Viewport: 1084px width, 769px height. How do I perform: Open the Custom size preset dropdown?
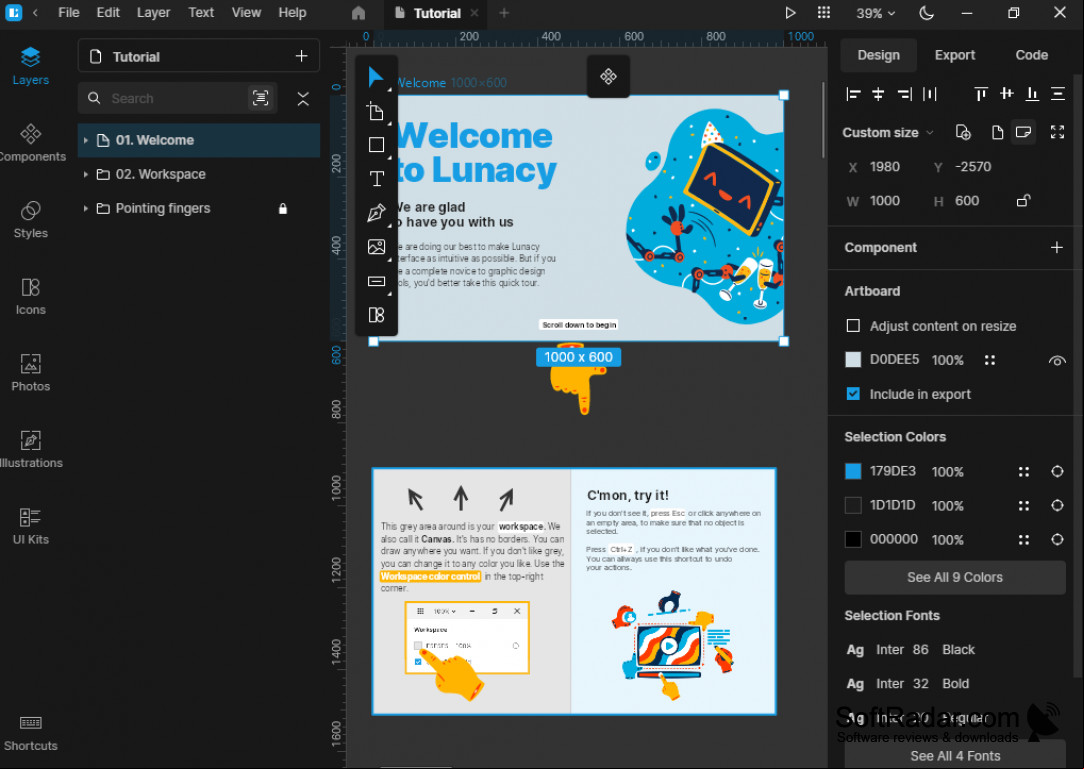[888, 132]
